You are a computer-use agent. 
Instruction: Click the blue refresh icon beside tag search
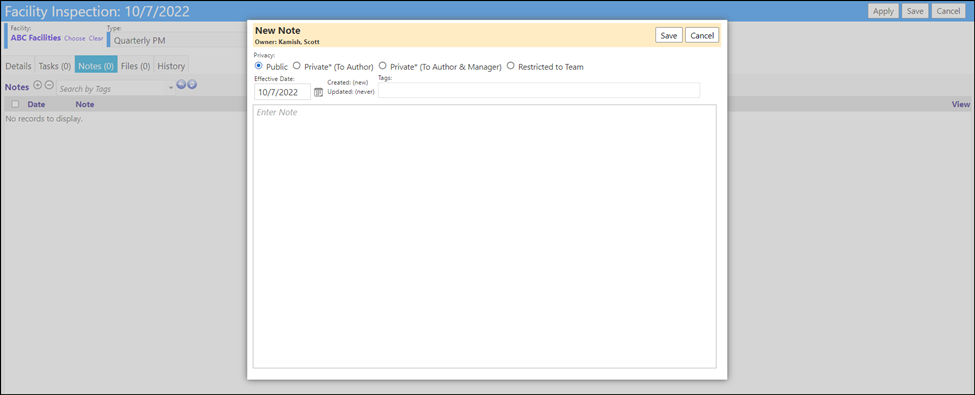[192, 85]
